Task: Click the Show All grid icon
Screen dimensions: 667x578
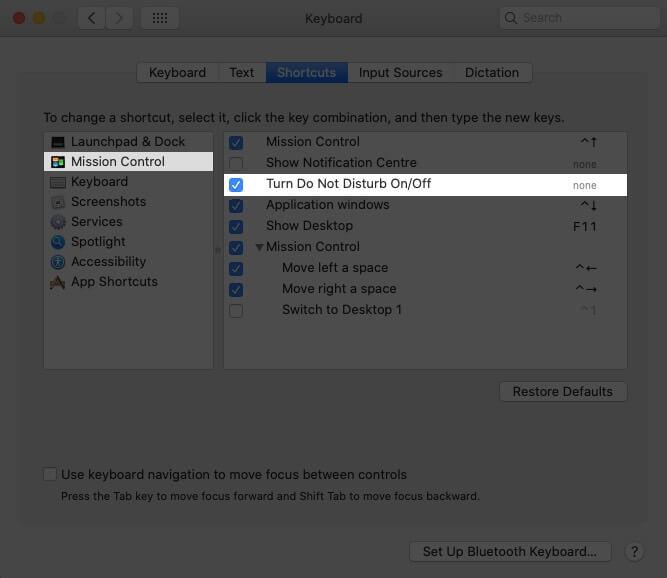Action: (x=160, y=18)
